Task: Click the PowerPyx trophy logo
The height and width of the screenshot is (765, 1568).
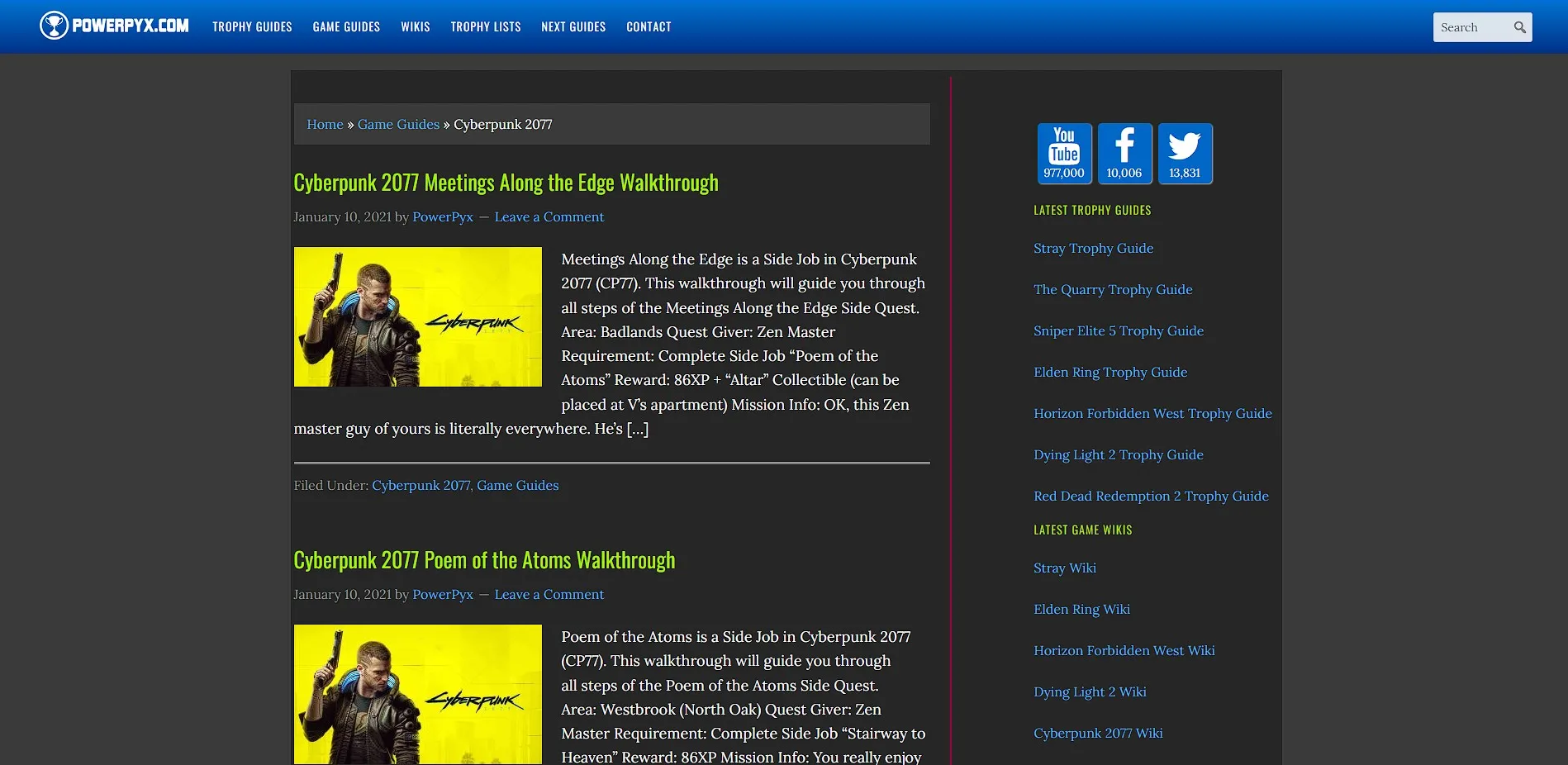Action: pos(54,26)
